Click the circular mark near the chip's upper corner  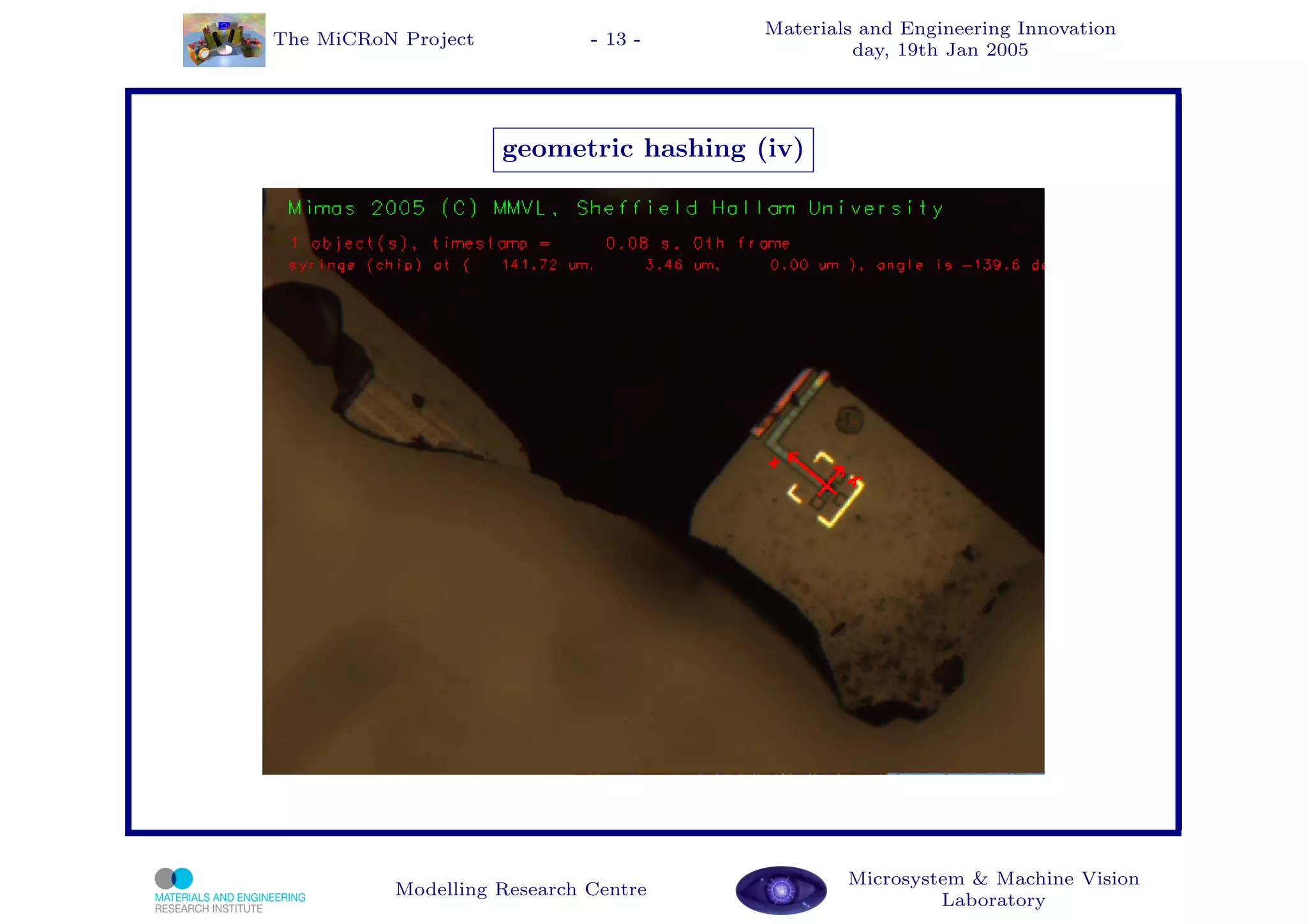pos(849,419)
